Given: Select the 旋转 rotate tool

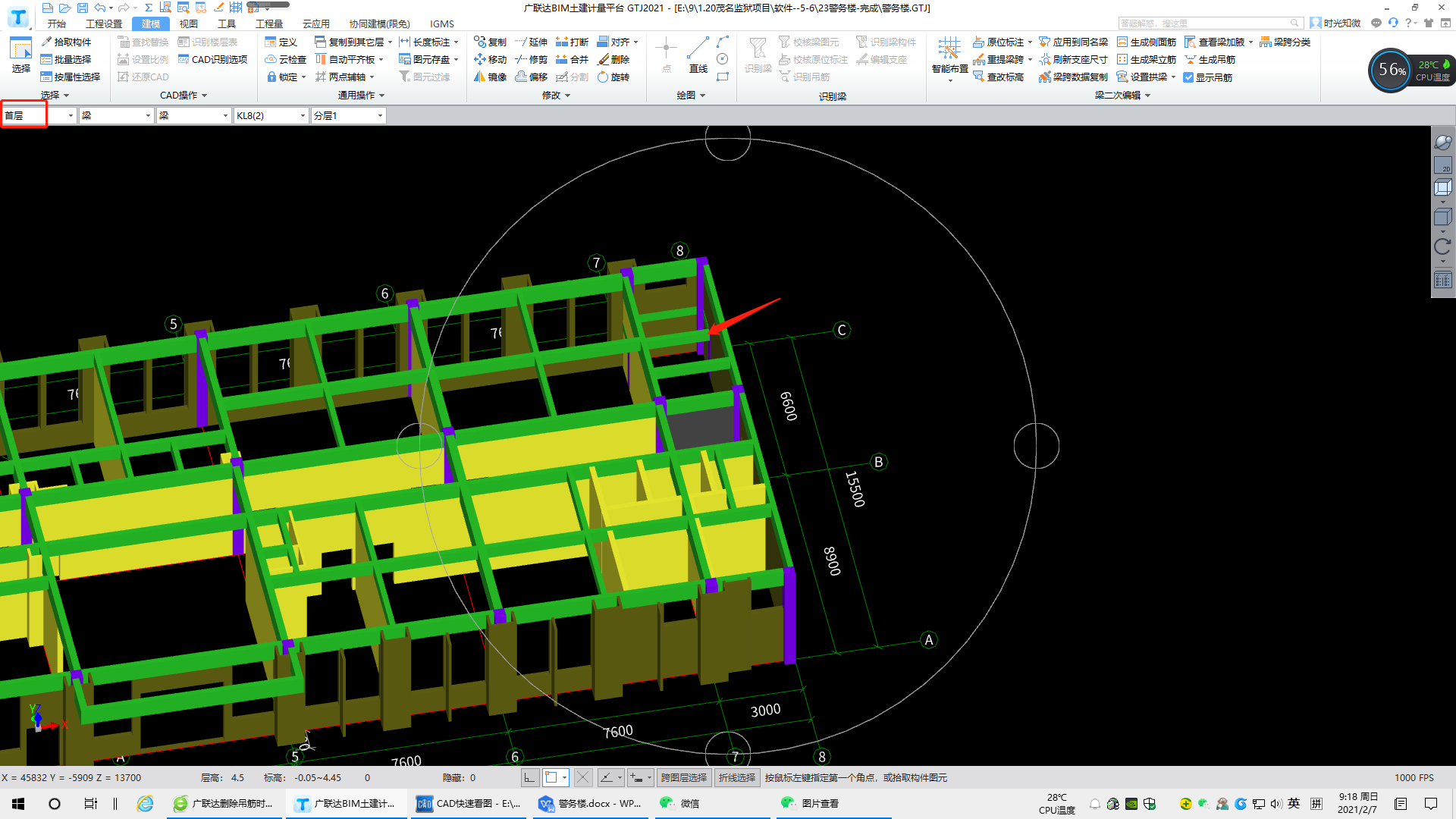Looking at the screenshot, I should (613, 77).
